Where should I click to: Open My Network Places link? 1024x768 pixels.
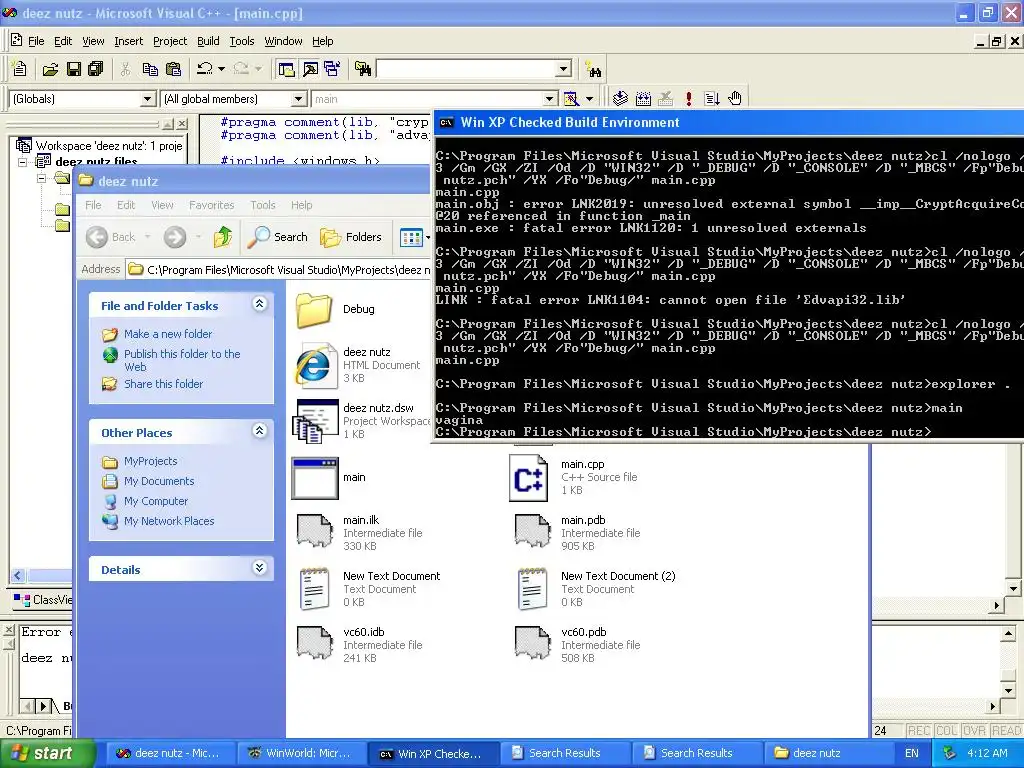point(168,521)
